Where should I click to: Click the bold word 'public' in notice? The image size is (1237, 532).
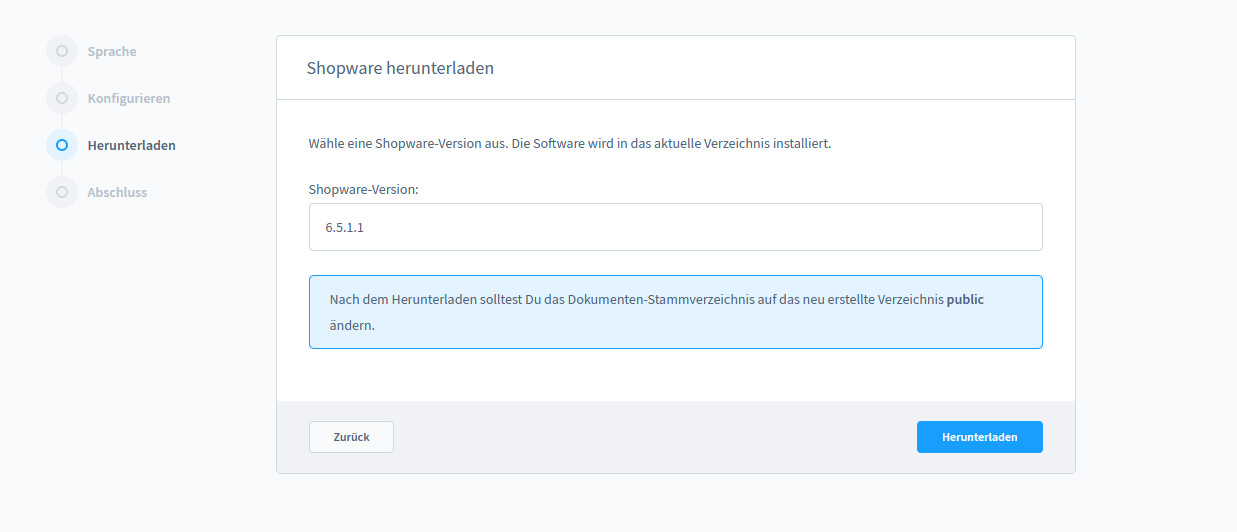pyautogui.click(x=965, y=299)
